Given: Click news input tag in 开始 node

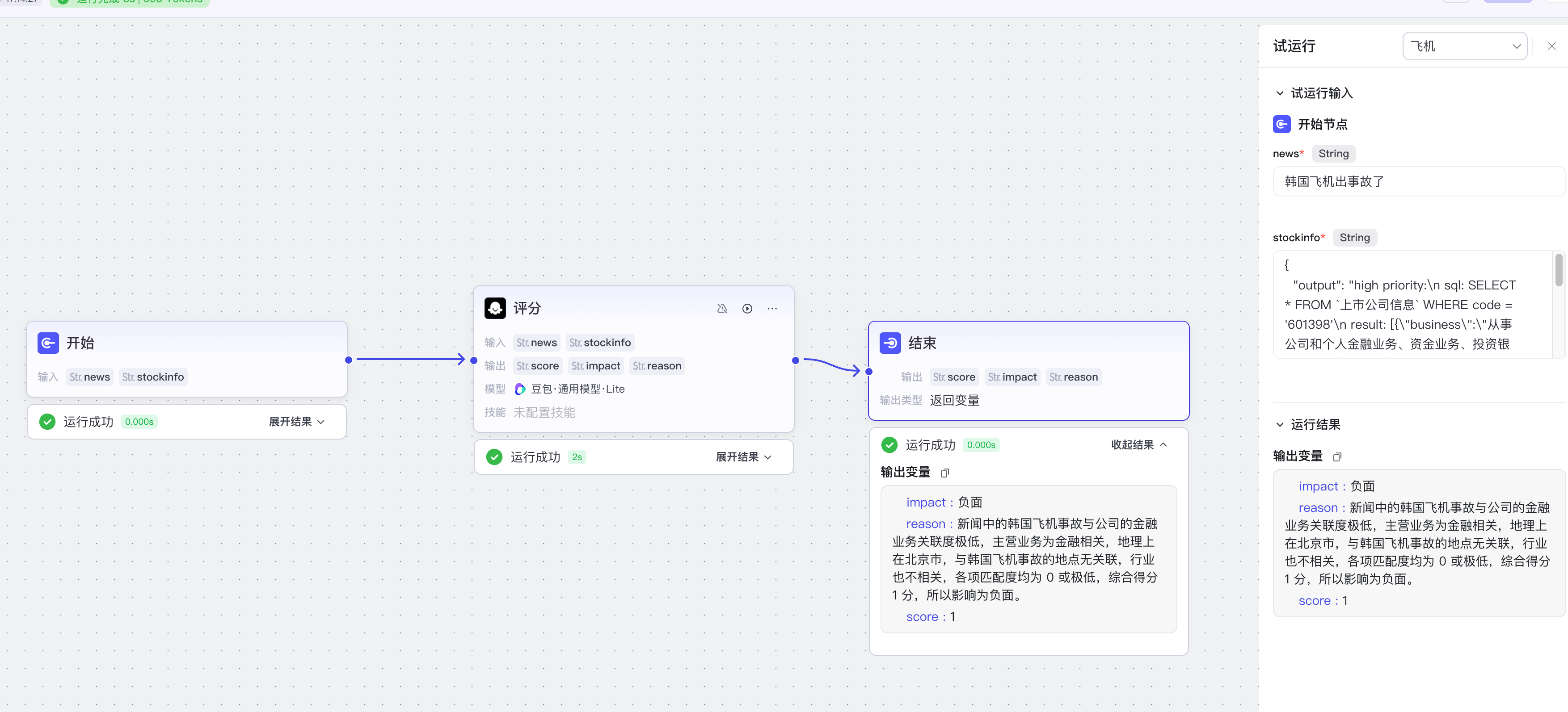Looking at the screenshot, I should click(89, 377).
